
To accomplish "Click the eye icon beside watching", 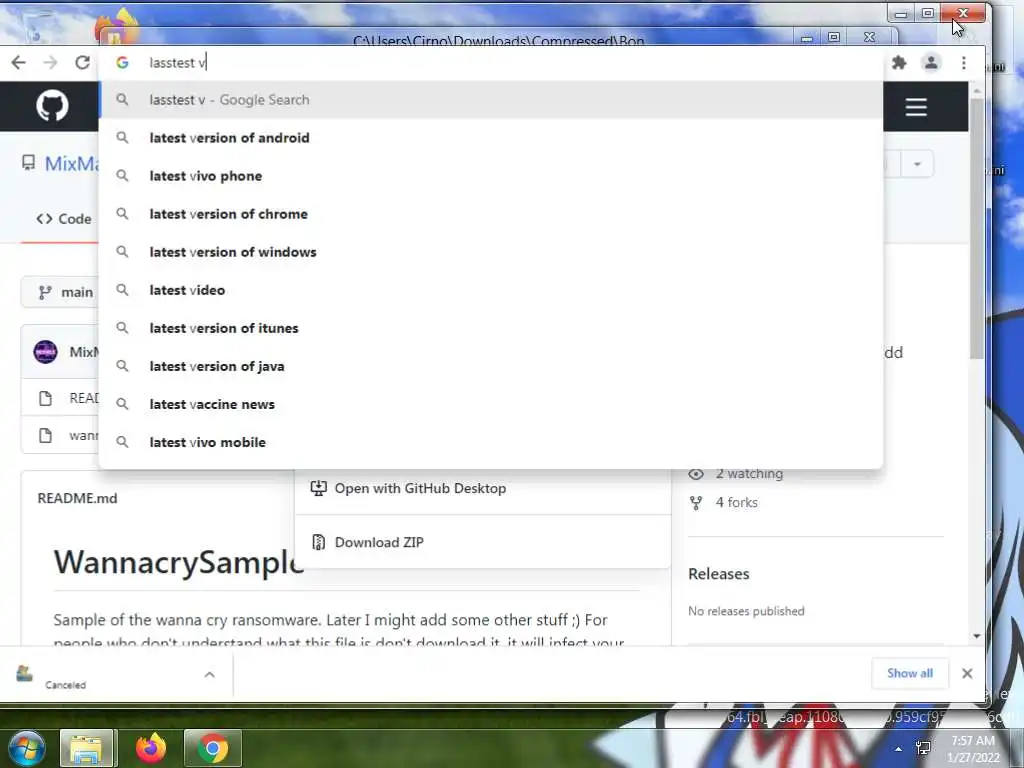I will point(696,474).
